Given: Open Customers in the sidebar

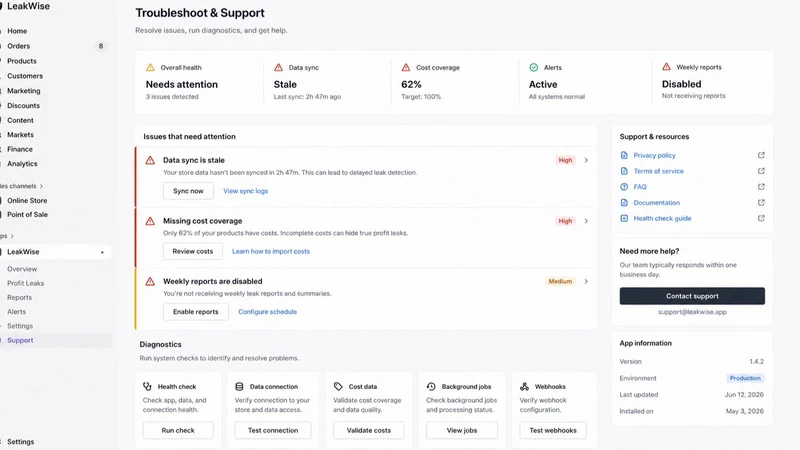Looking at the screenshot, I should [25, 76].
